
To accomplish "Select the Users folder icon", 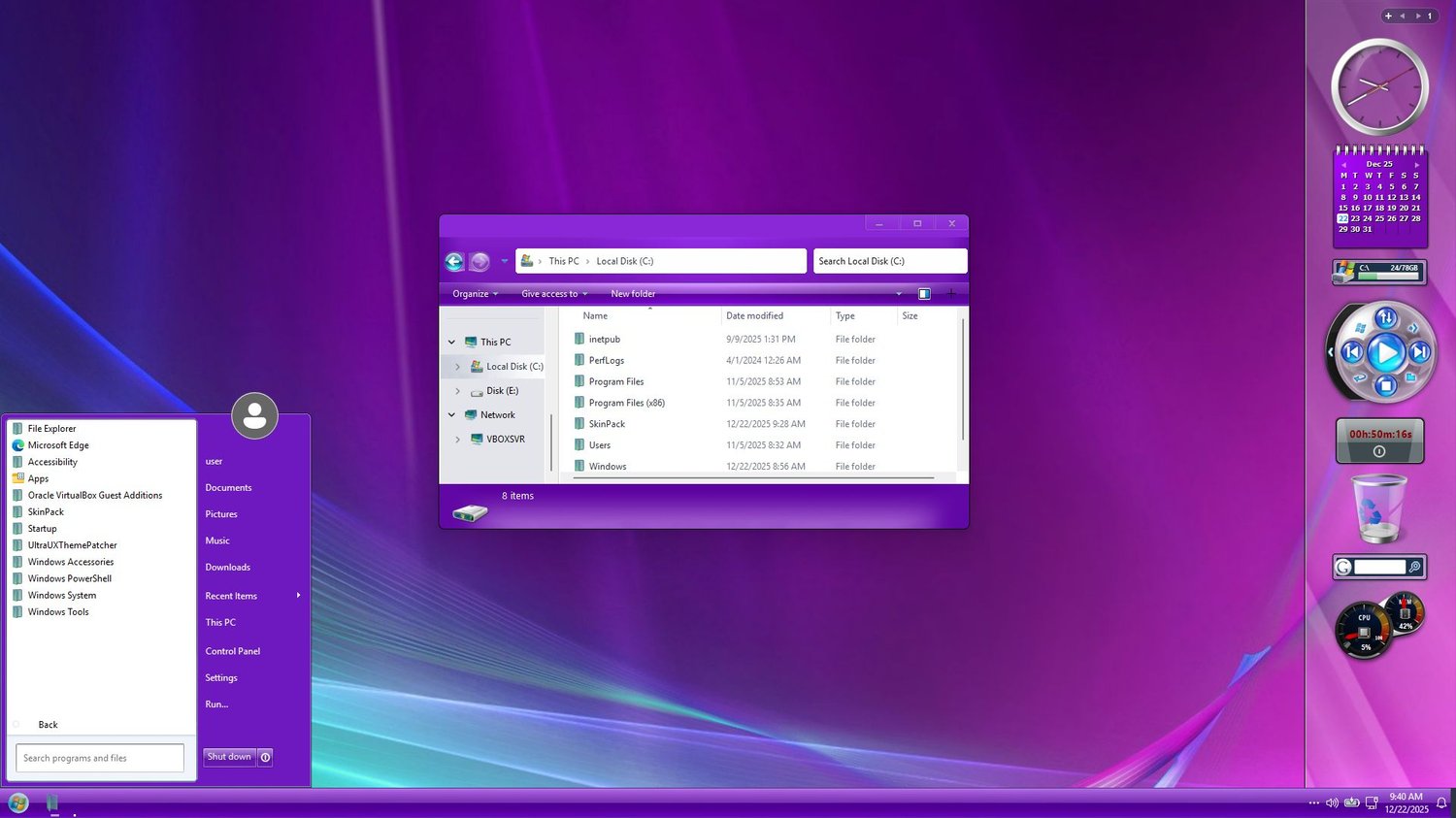I will pyautogui.click(x=579, y=445).
